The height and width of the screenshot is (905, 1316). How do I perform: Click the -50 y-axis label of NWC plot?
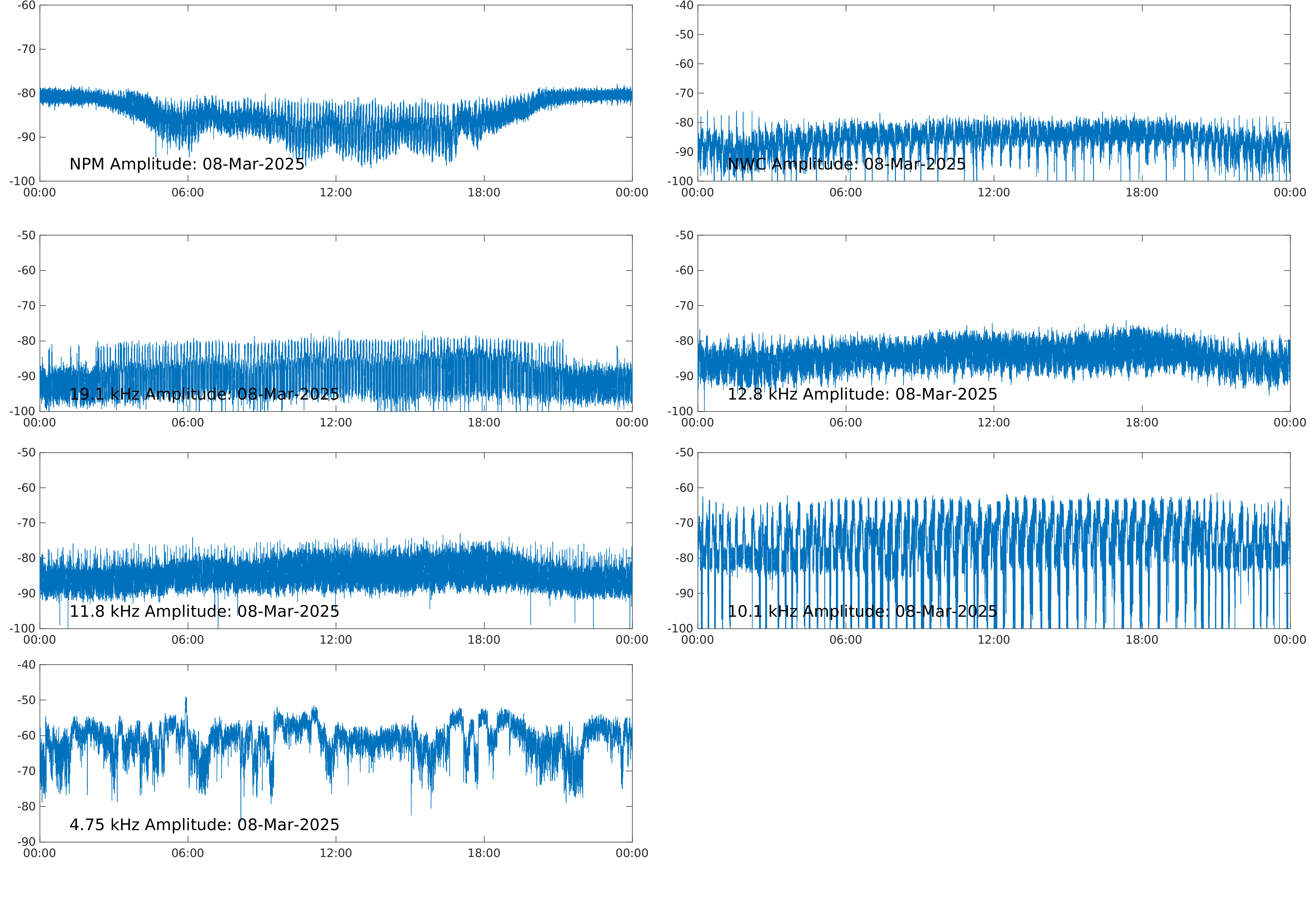click(684, 35)
